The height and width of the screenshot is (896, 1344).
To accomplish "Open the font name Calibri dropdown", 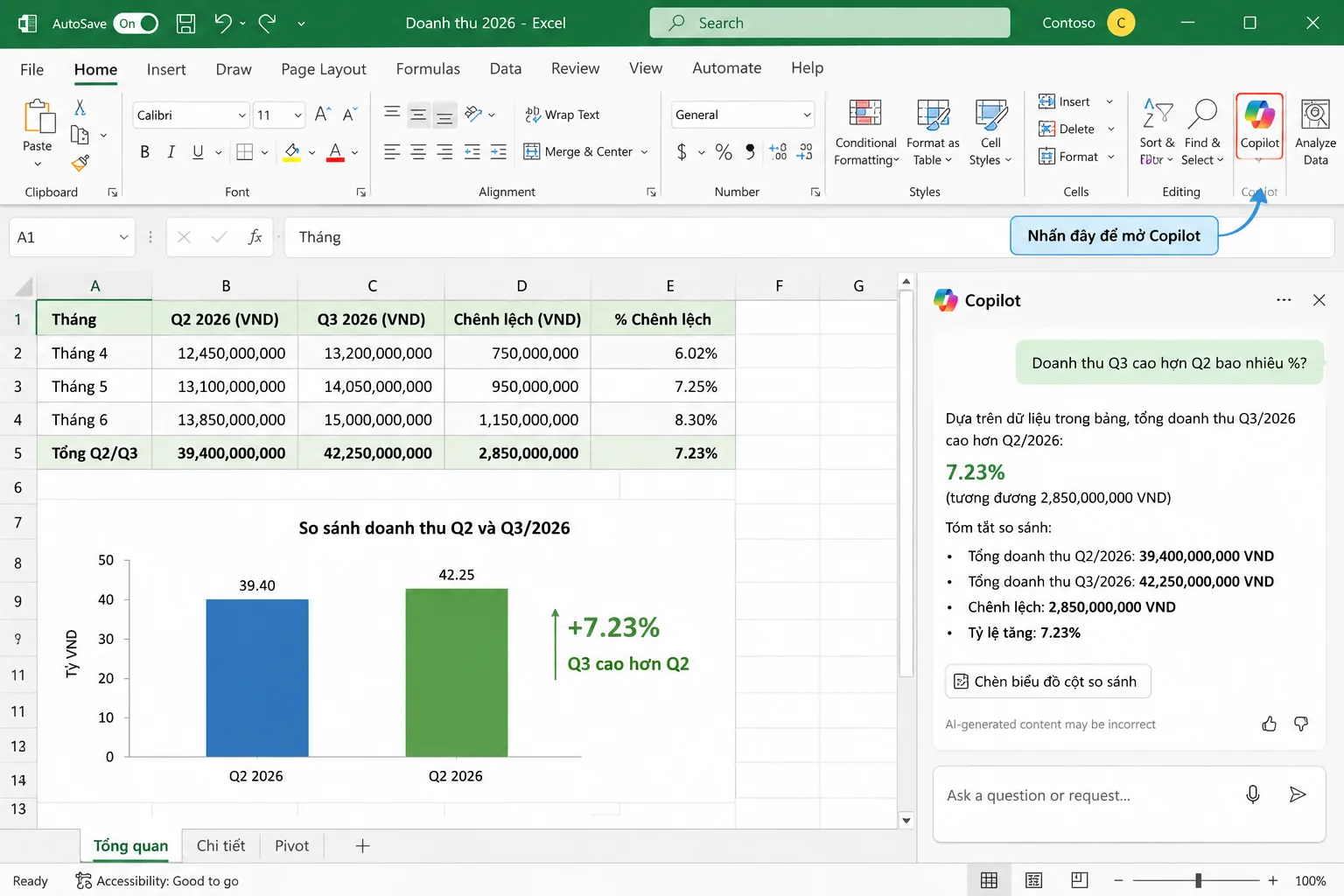I will pos(242,115).
